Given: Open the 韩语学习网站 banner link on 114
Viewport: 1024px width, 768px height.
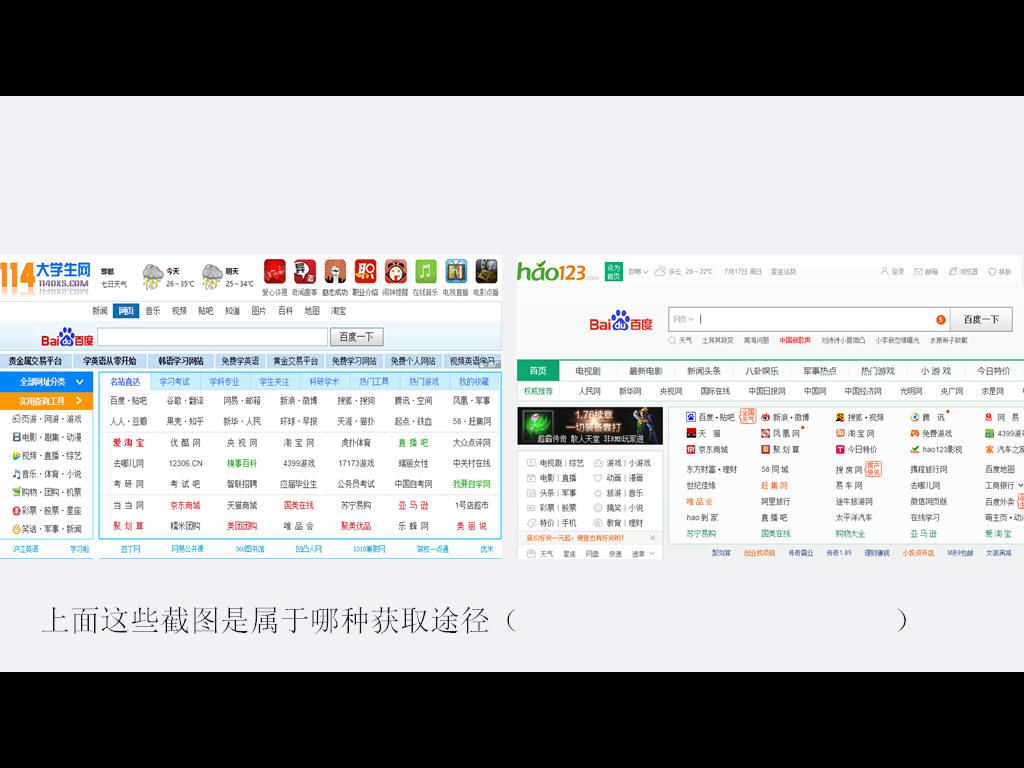Looking at the screenshot, I should point(181,361).
